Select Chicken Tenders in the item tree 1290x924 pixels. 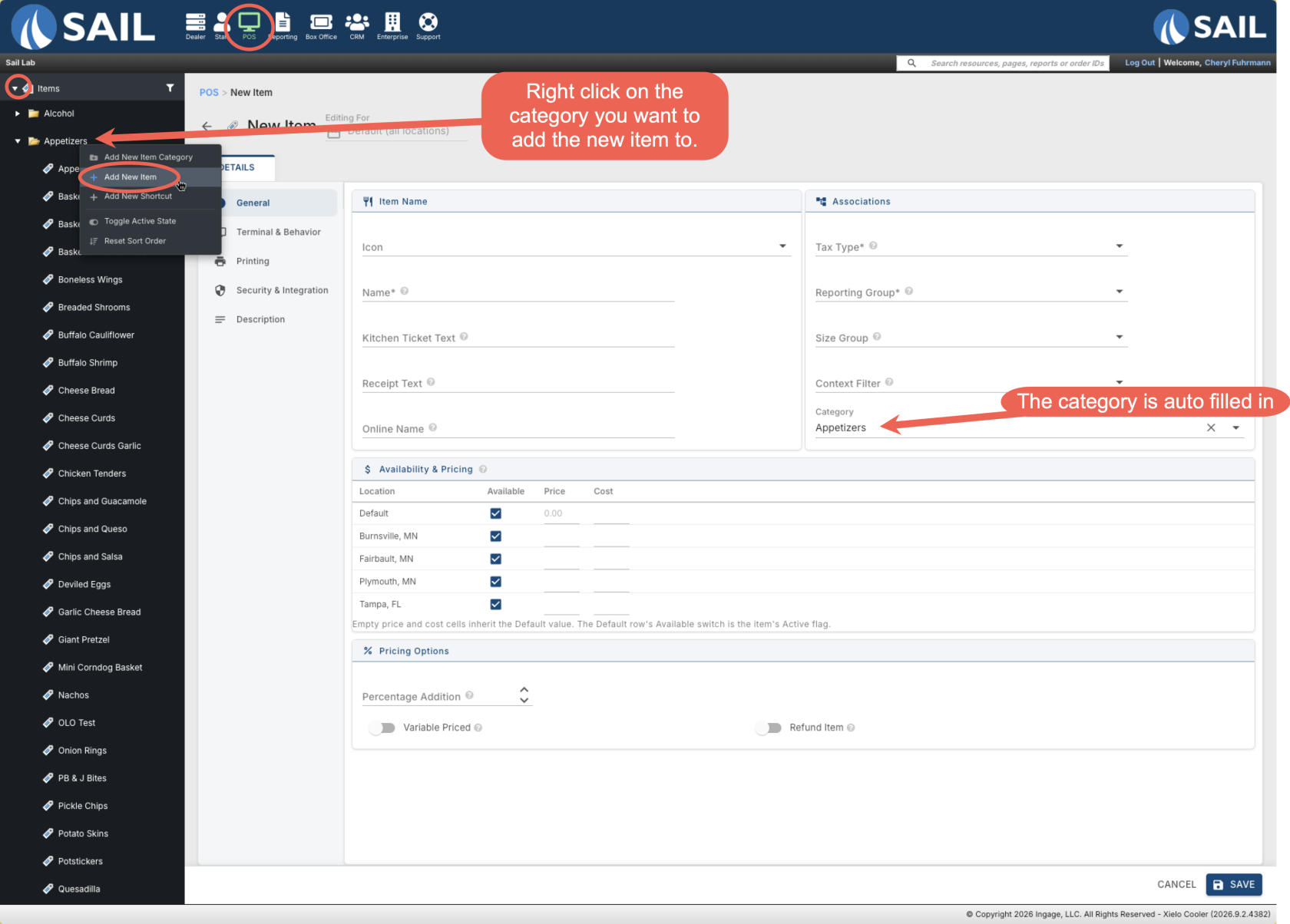click(x=92, y=474)
